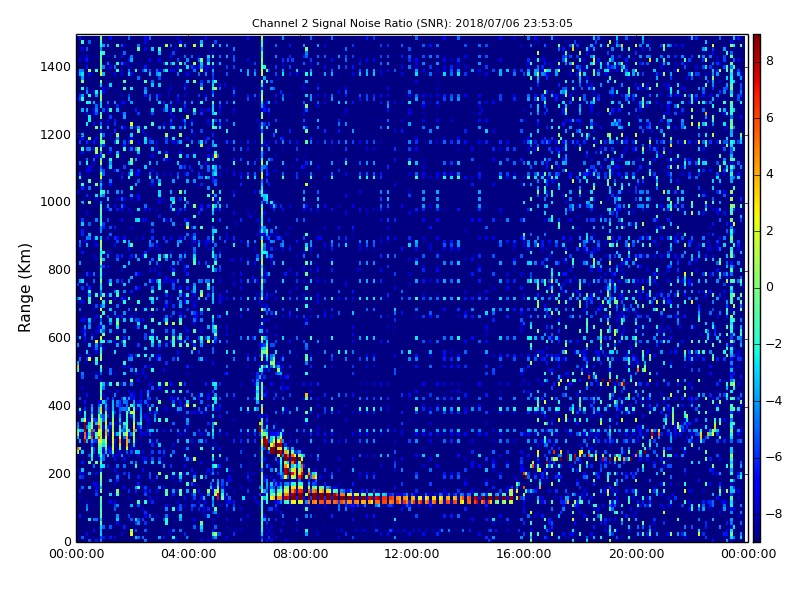The height and width of the screenshot is (600, 800).
Task: Click the plot title with SNR timestamp
Action: pyautogui.click(x=412, y=23)
